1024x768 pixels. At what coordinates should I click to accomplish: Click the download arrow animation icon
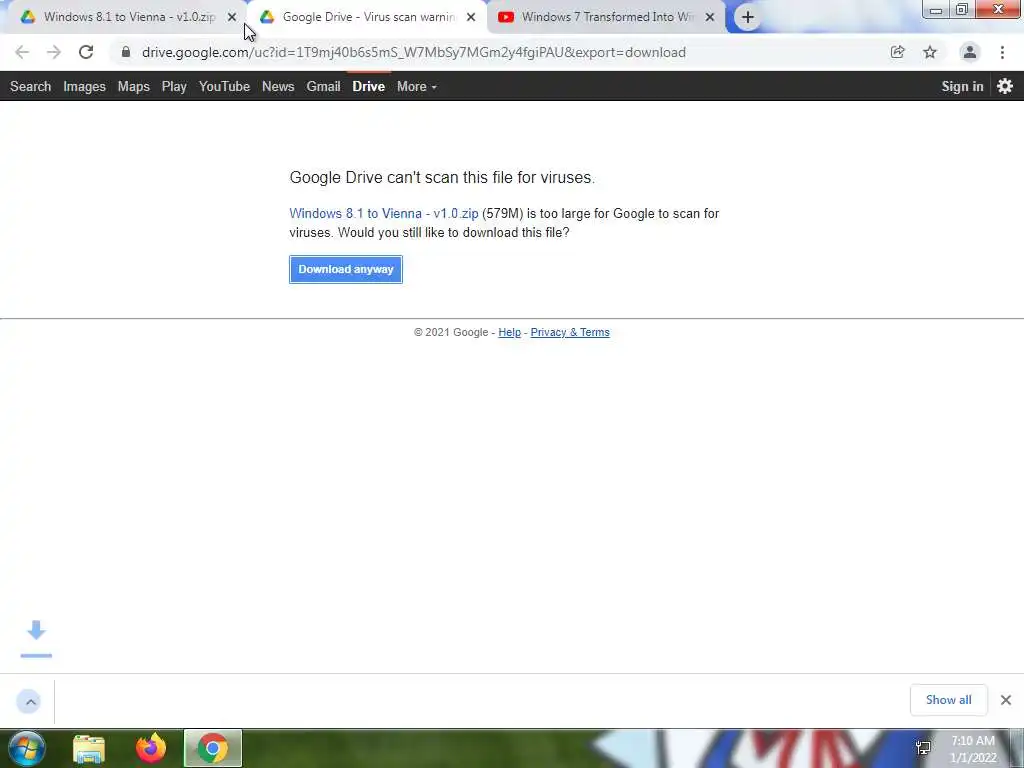pyautogui.click(x=36, y=638)
